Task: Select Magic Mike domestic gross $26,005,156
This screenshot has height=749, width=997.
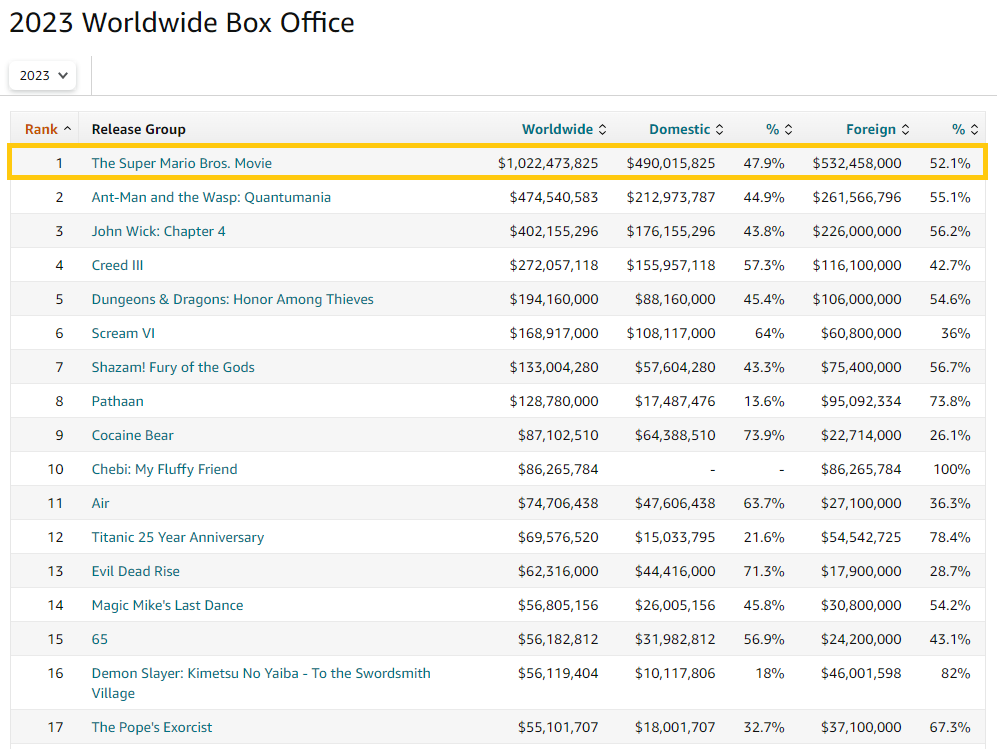Action: (675, 605)
